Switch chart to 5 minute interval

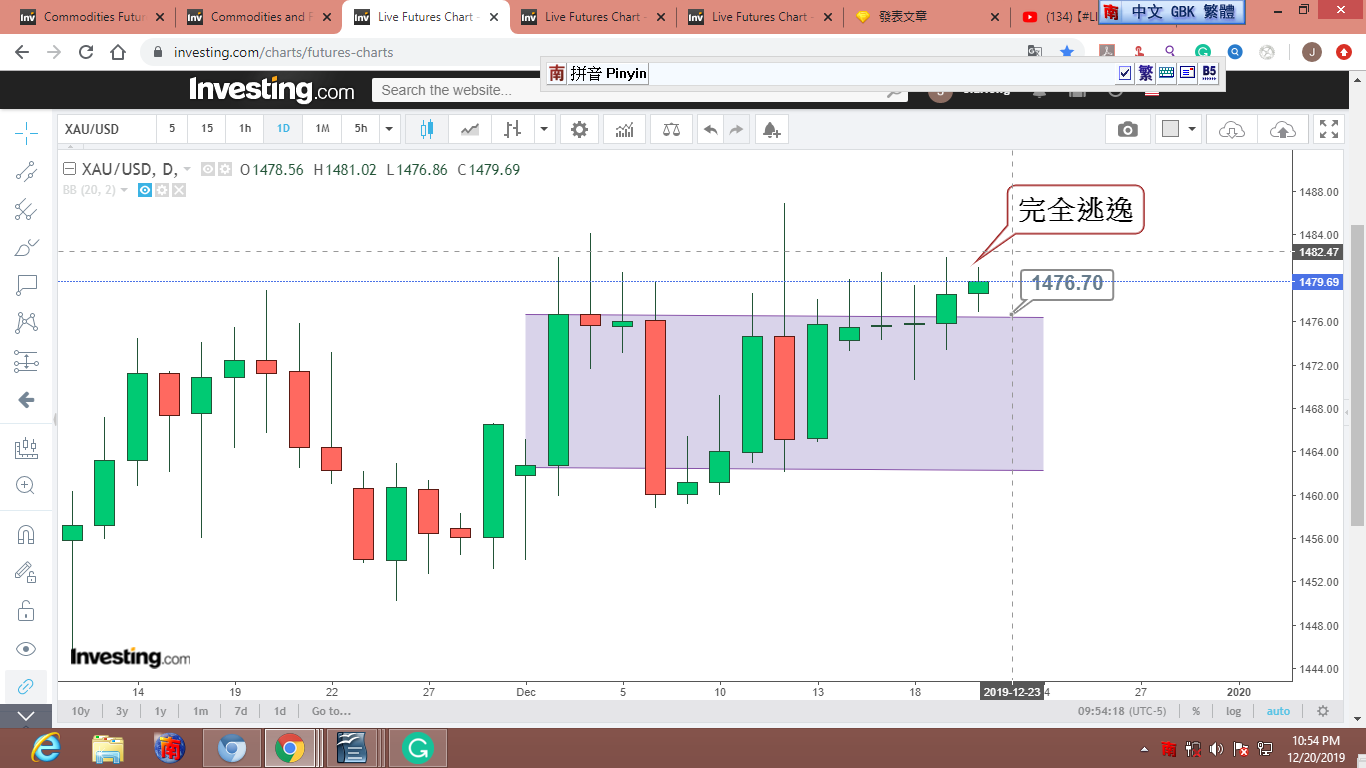click(x=172, y=129)
